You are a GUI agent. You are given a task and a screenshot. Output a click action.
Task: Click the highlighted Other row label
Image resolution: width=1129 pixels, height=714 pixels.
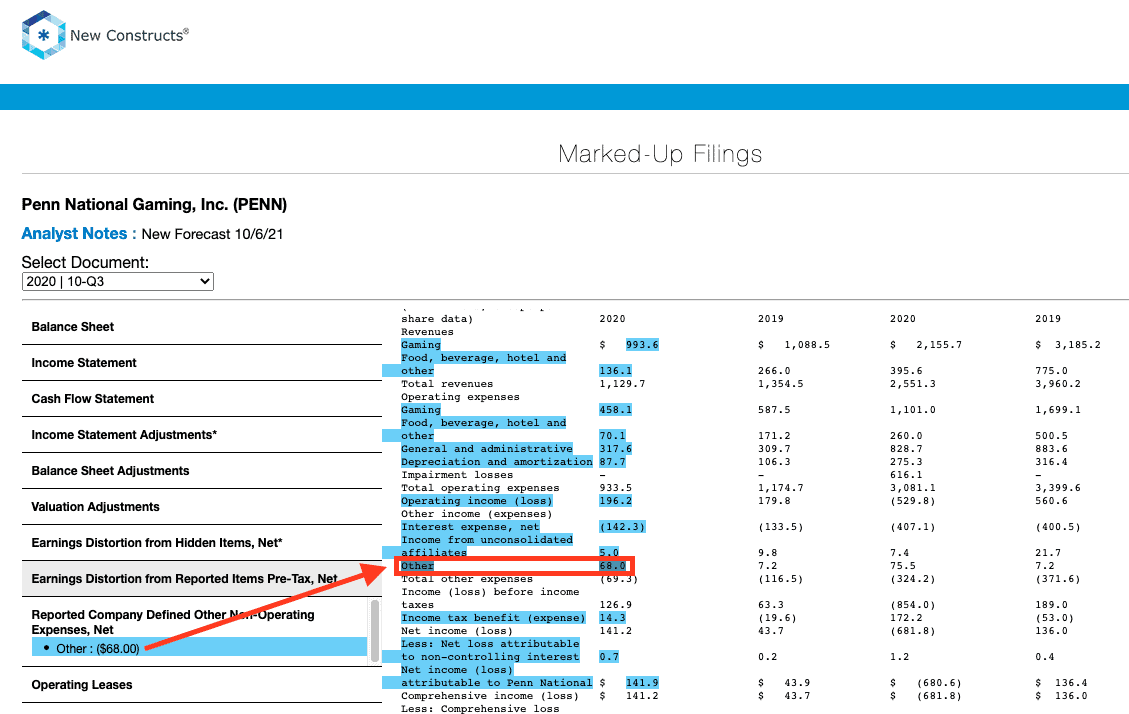(418, 566)
